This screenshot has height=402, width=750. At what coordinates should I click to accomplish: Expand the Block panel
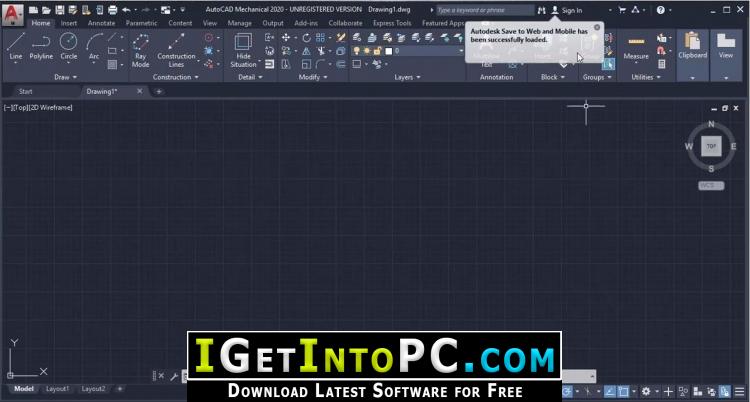(552, 77)
